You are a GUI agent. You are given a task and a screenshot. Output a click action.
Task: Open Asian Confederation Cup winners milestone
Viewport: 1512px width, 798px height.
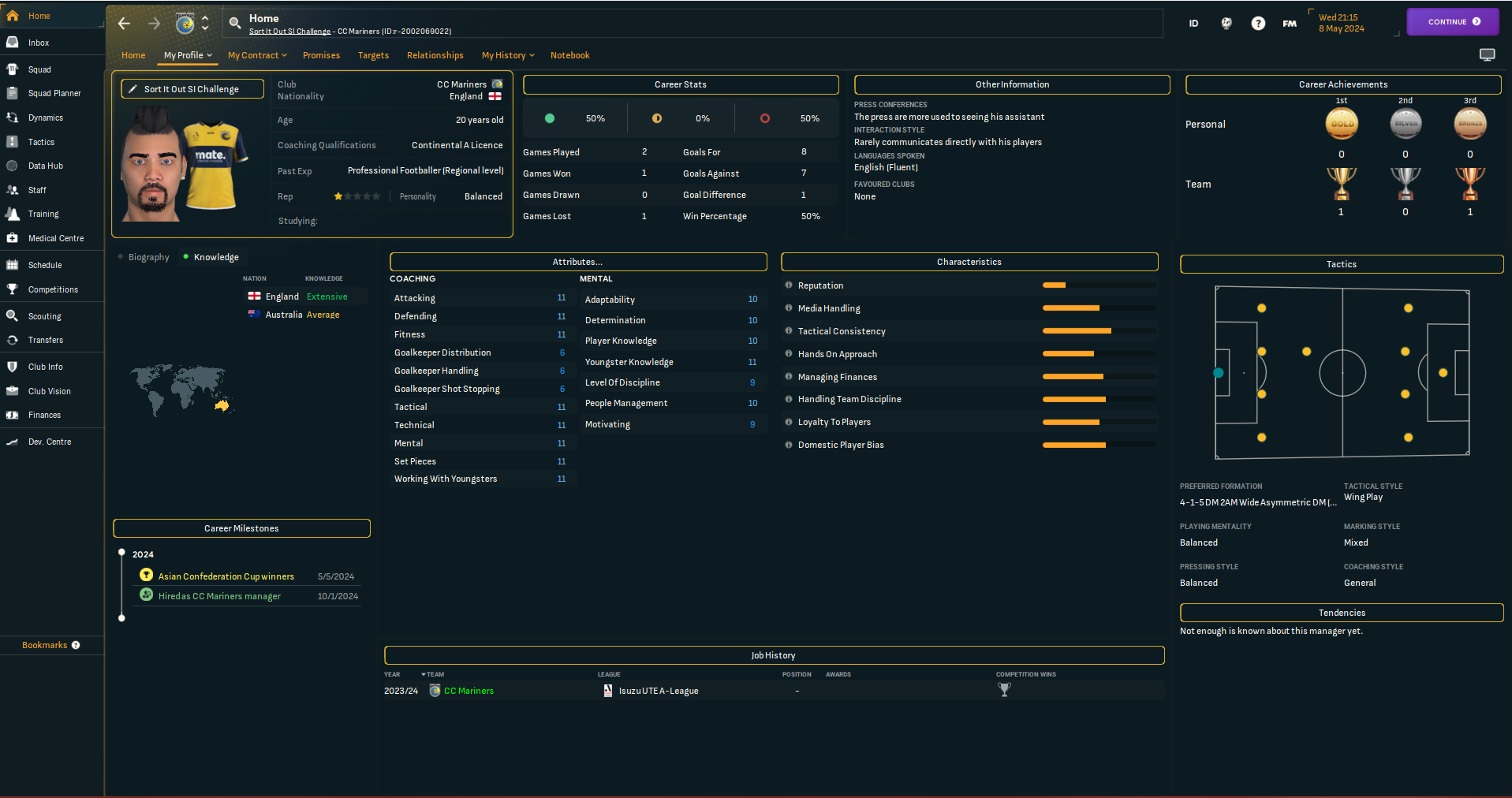tap(226, 576)
